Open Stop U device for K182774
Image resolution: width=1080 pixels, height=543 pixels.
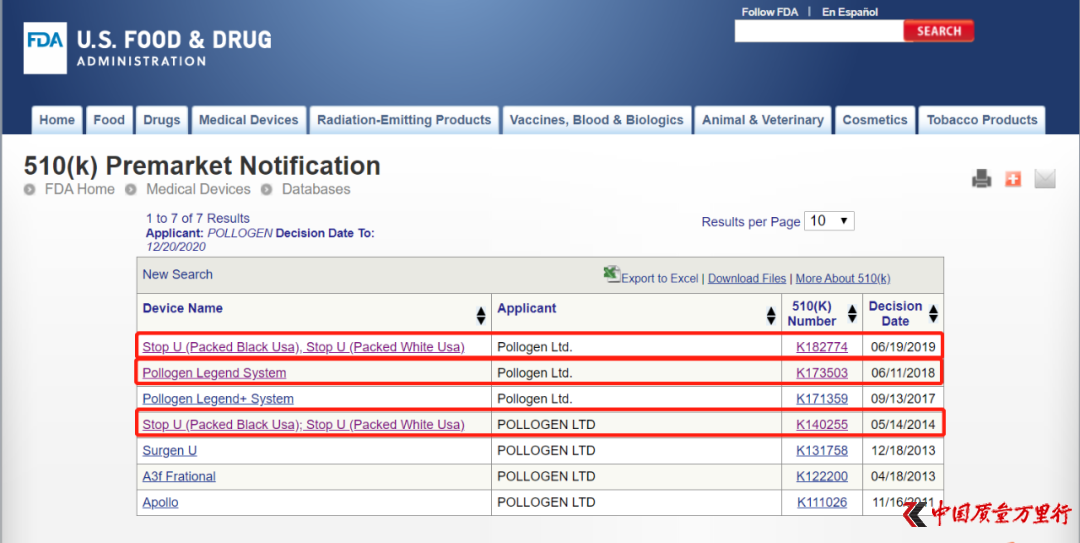click(x=303, y=347)
